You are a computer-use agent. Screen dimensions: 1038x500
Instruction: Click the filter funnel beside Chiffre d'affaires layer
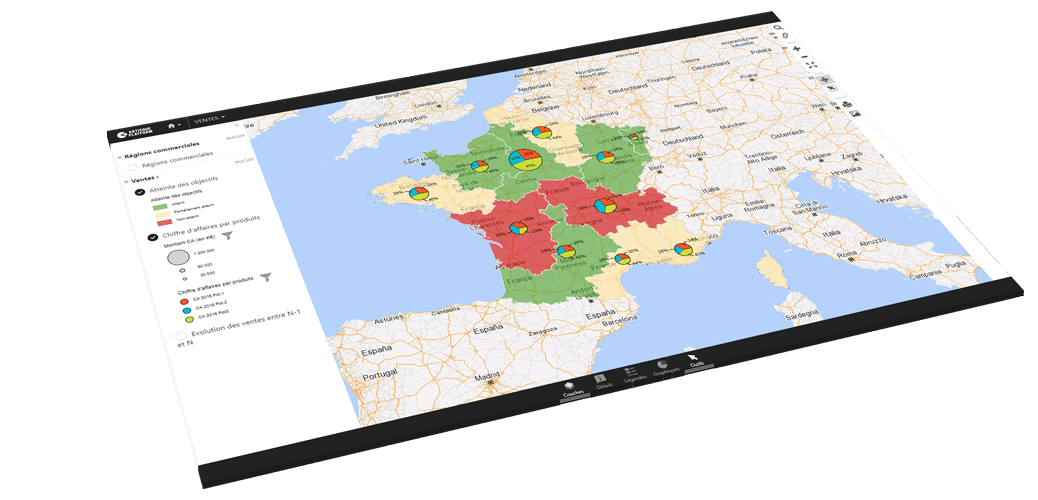coord(227,235)
